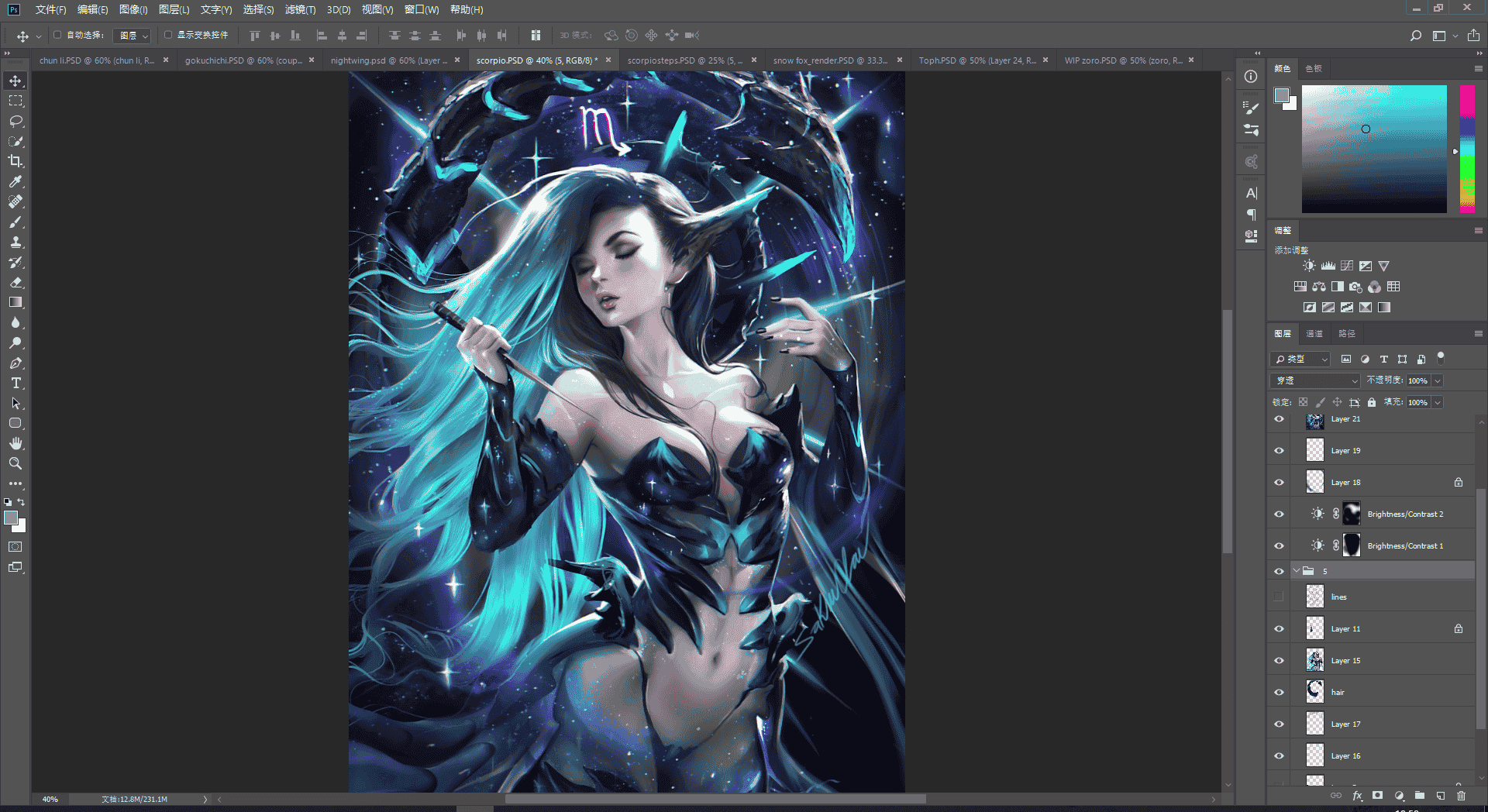1488x812 pixels.
Task: Click the foreground color swatch in Color panel
Action: 1282,95
